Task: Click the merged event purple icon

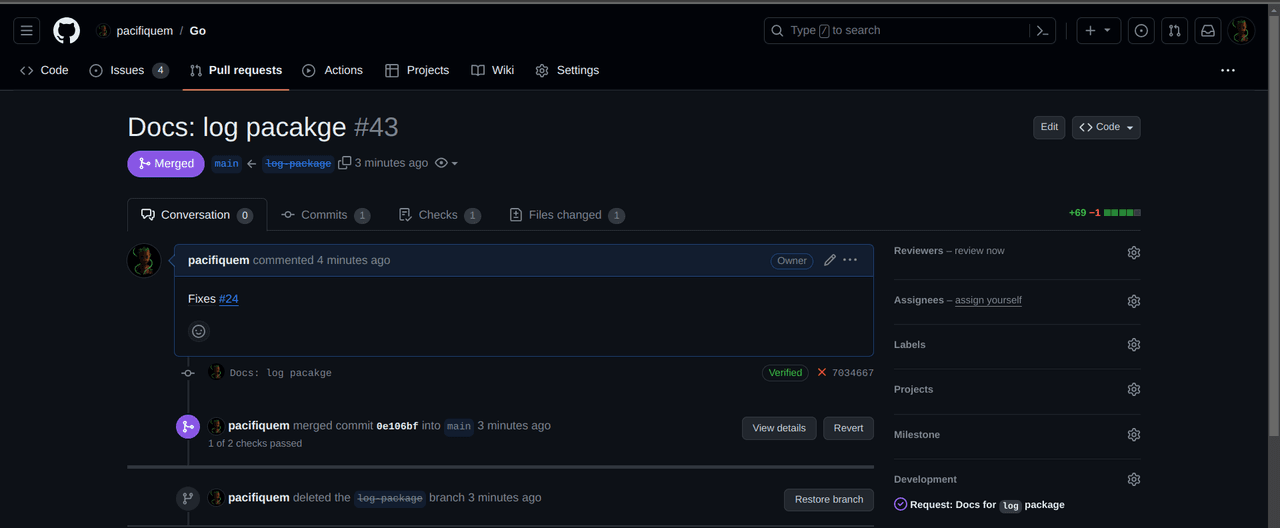Action: pyautogui.click(x=188, y=427)
